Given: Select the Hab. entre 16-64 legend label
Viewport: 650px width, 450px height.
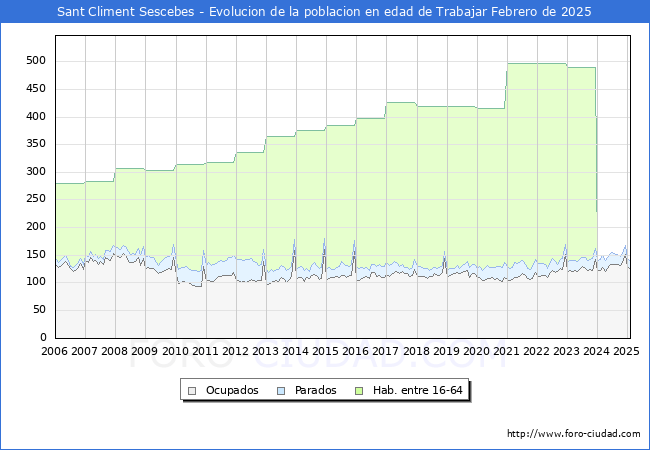Looking at the screenshot, I should click(x=417, y=390).
